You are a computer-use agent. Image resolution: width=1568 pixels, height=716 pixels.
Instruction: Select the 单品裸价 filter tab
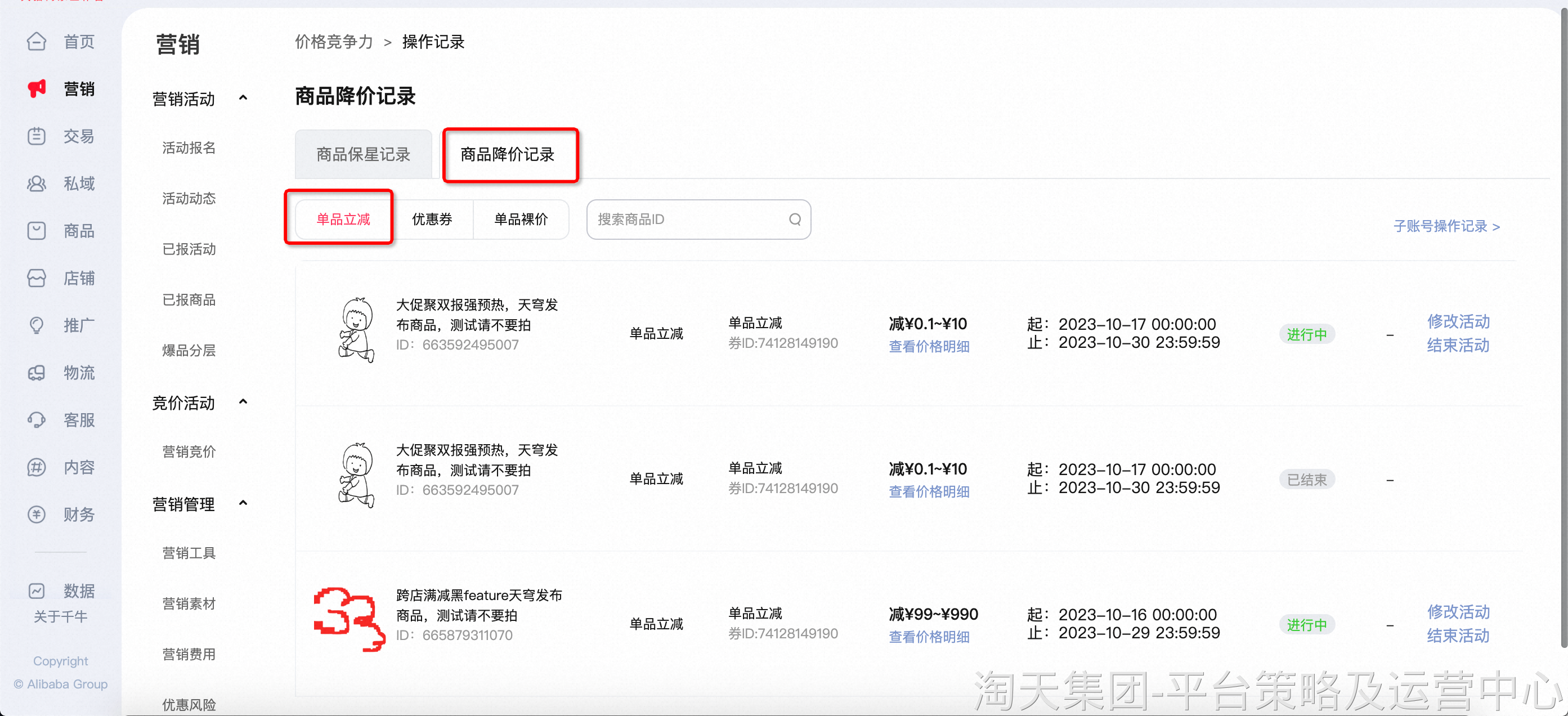click(x=521, y=219)
